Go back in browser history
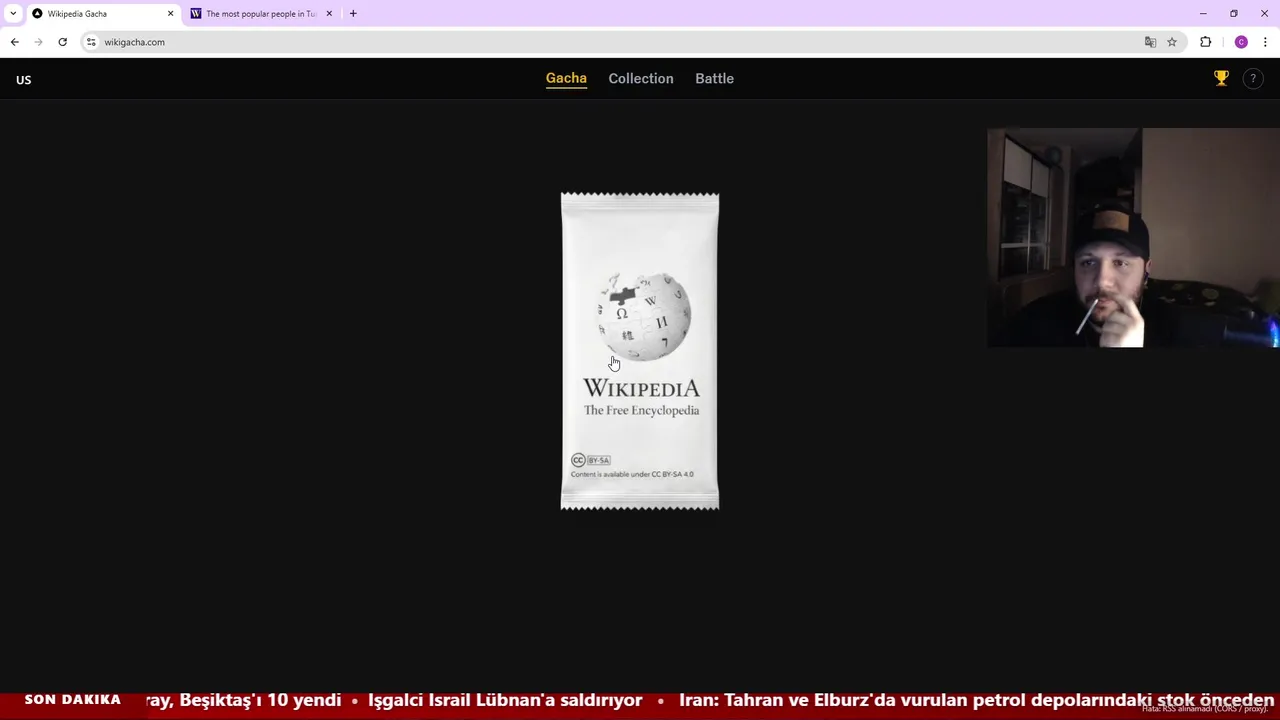This screenshot has height=720, width=1280. coord(14,42)
